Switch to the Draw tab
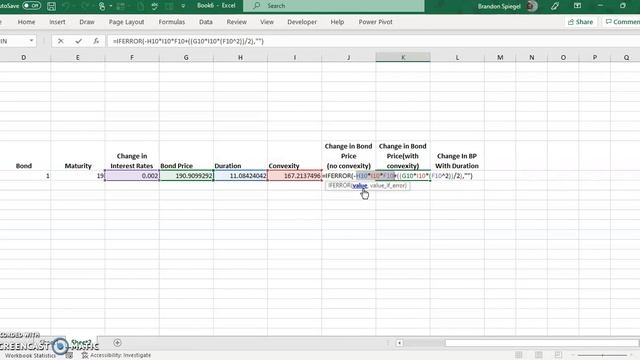This screenshot has width=640, height=360. point(87,22)
